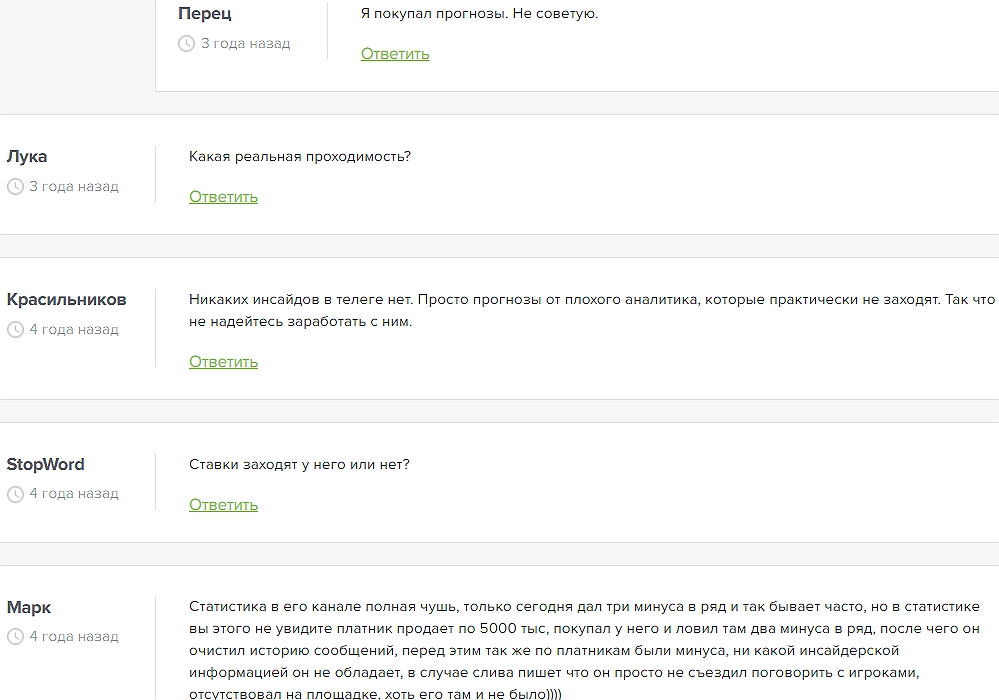Click the clock icon under Лука's name
The image size is (999, 700).
[15, 187]
